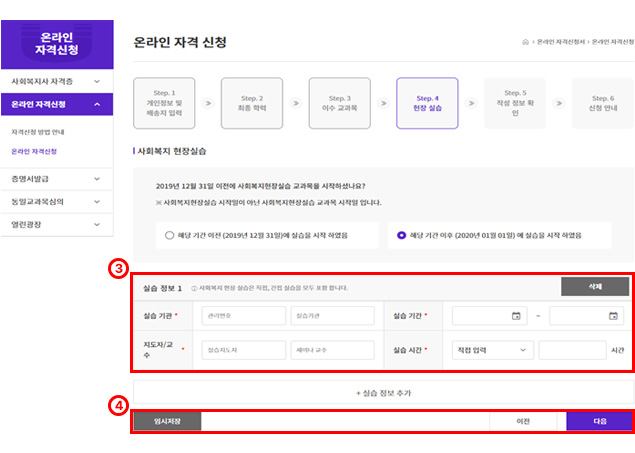Focus the practice end date field
This screenshot has height=453, width=635.
pyautogui.click(x=586, y=316)
